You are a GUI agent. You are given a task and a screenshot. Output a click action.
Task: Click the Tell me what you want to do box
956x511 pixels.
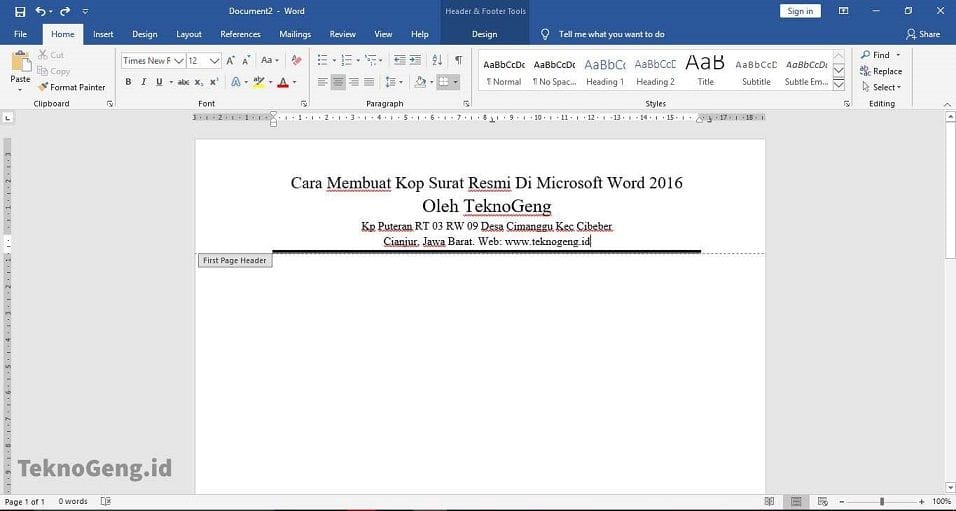[612, 34]
